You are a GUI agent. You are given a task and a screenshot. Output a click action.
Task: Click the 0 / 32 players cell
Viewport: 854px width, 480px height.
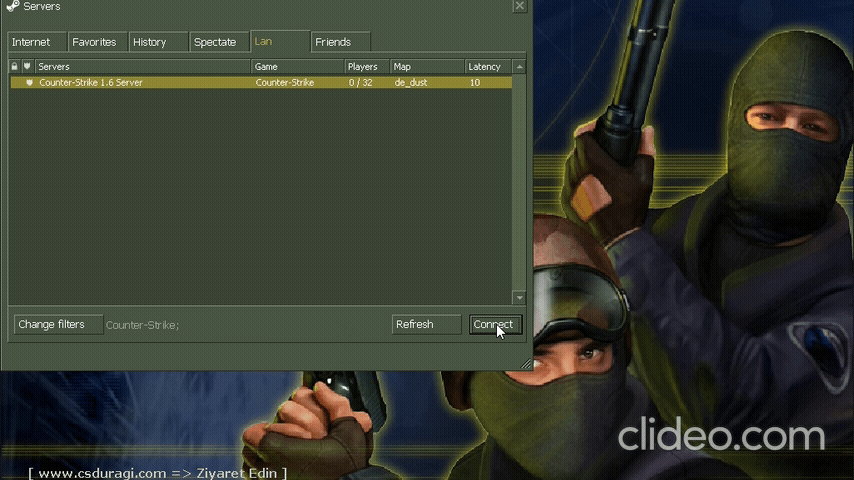361,83
